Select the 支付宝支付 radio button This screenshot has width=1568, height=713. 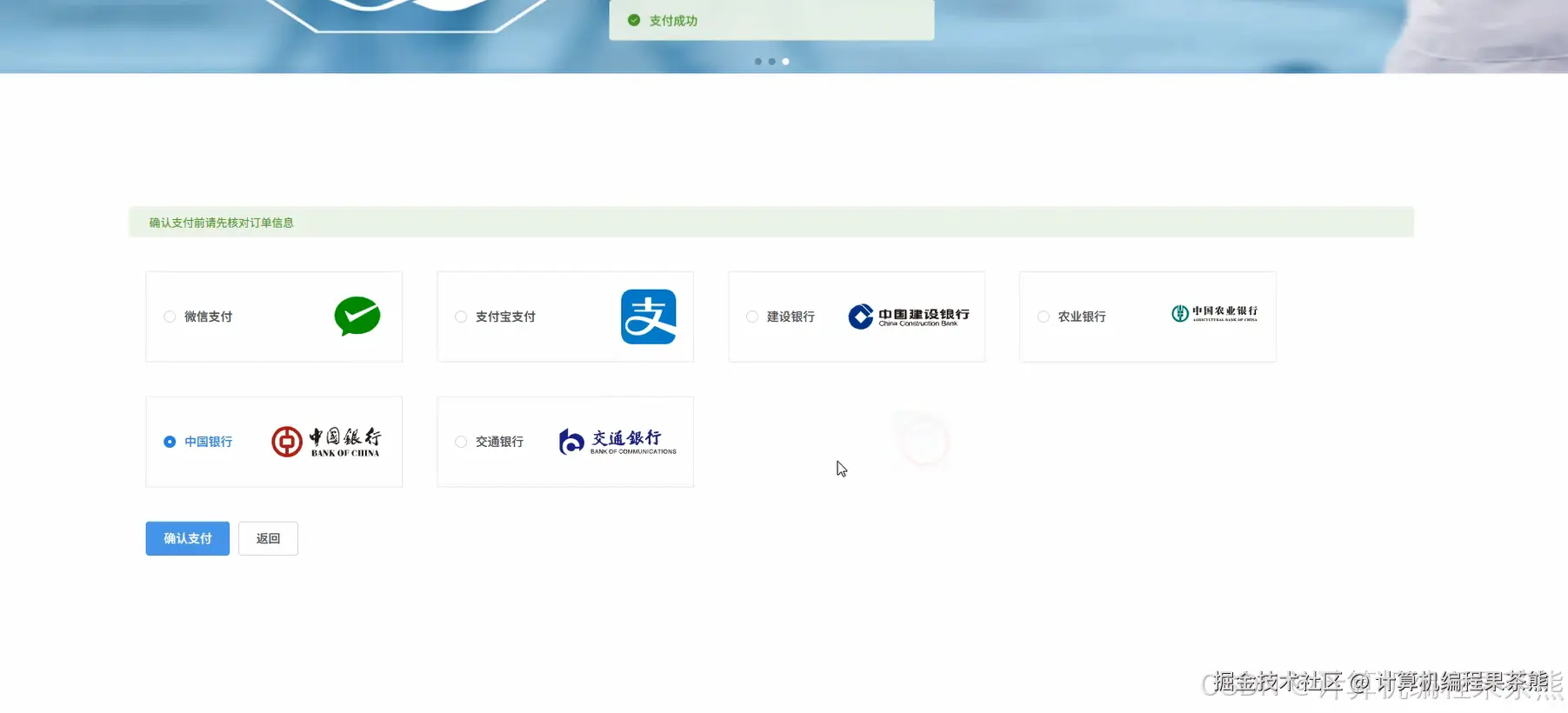pyautogui.click(x=461, y=317)
